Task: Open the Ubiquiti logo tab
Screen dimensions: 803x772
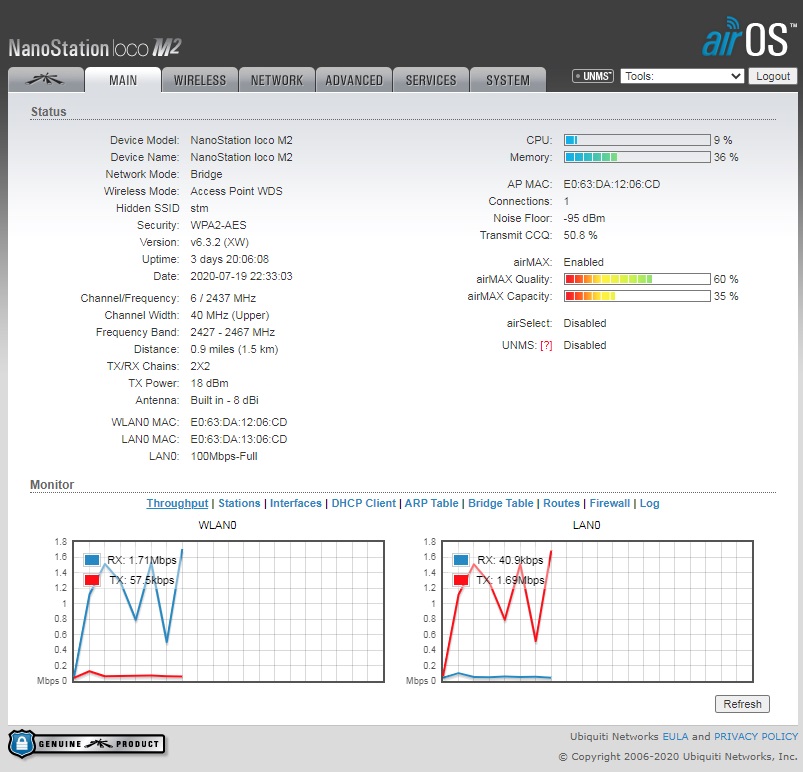Action: (x=46, y=80)
